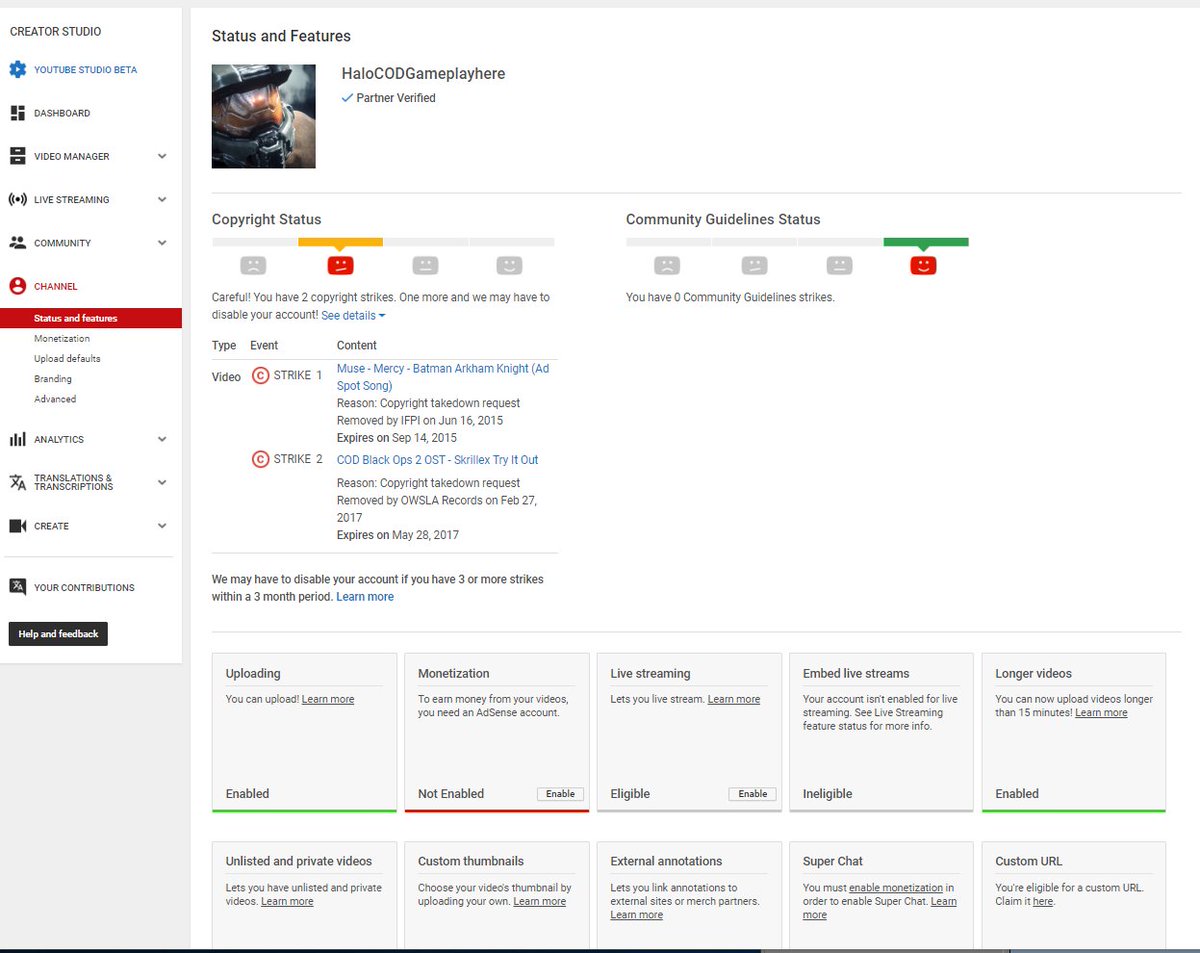Click the red face icon under Copyright Status
This screenshot has width=1200, height=953.
click(340, 265)
